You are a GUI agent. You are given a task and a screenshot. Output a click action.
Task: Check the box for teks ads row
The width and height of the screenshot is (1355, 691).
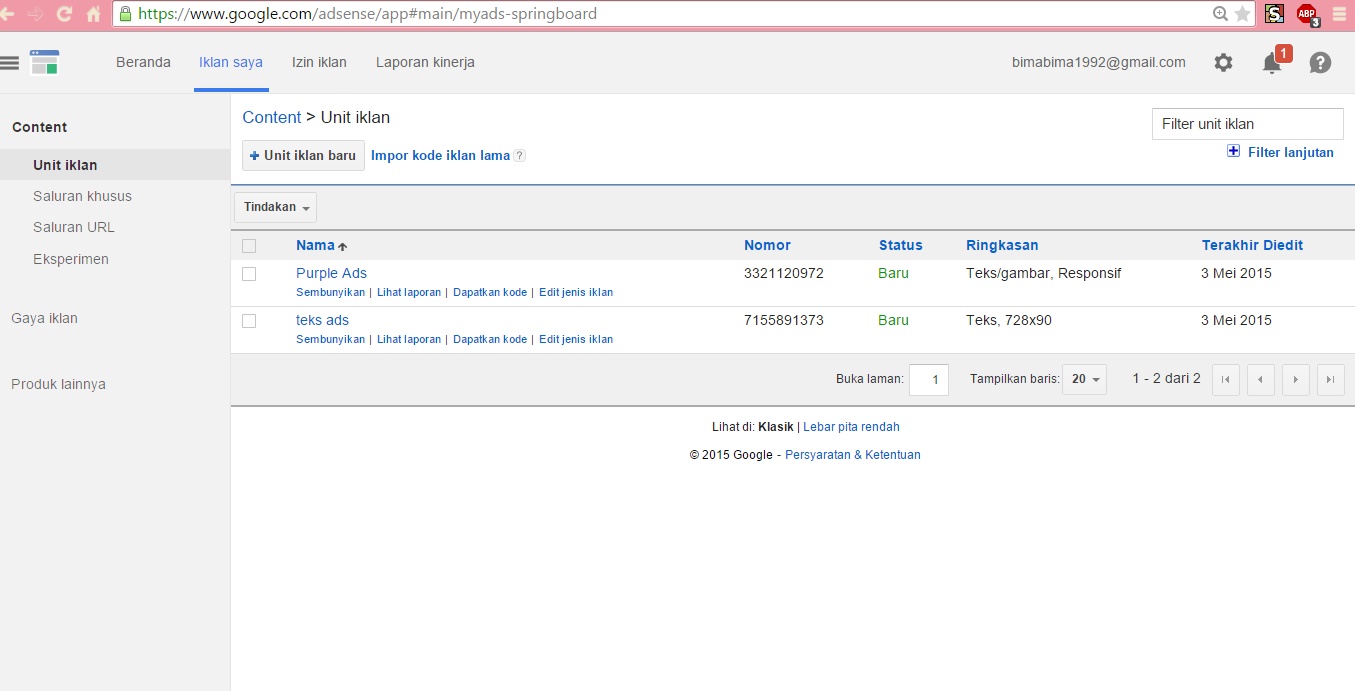249,321
